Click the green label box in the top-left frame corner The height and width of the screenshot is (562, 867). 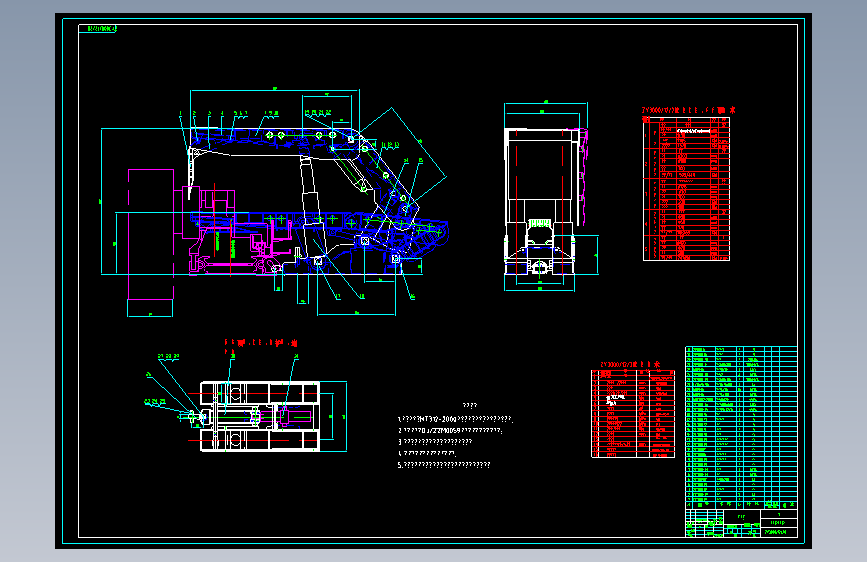[x=98, y=29]
